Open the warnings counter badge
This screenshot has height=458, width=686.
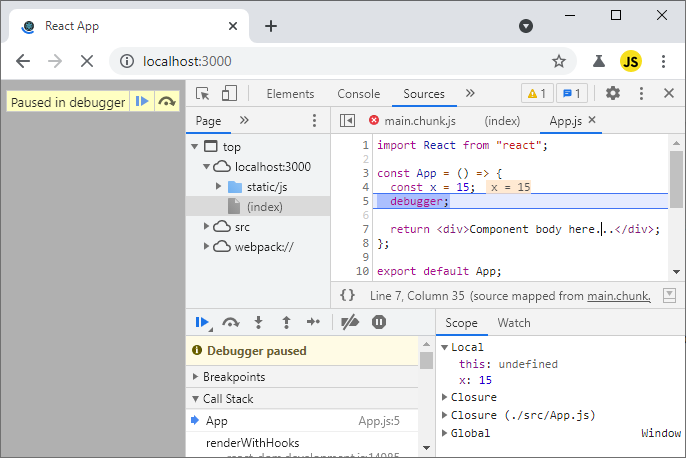coord(537,93)
